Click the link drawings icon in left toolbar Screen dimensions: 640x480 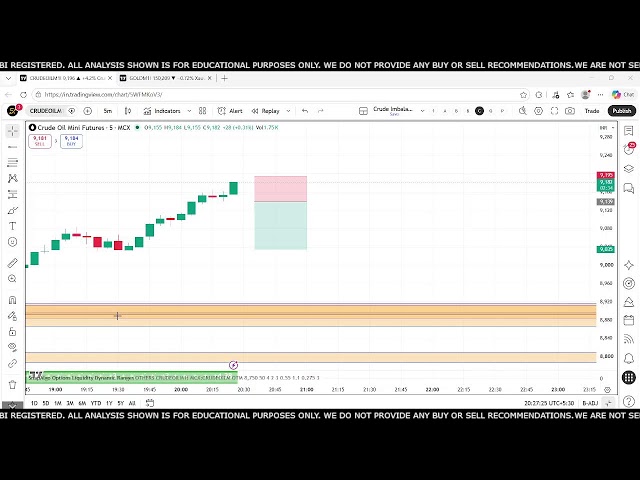(x=13, y=363)
